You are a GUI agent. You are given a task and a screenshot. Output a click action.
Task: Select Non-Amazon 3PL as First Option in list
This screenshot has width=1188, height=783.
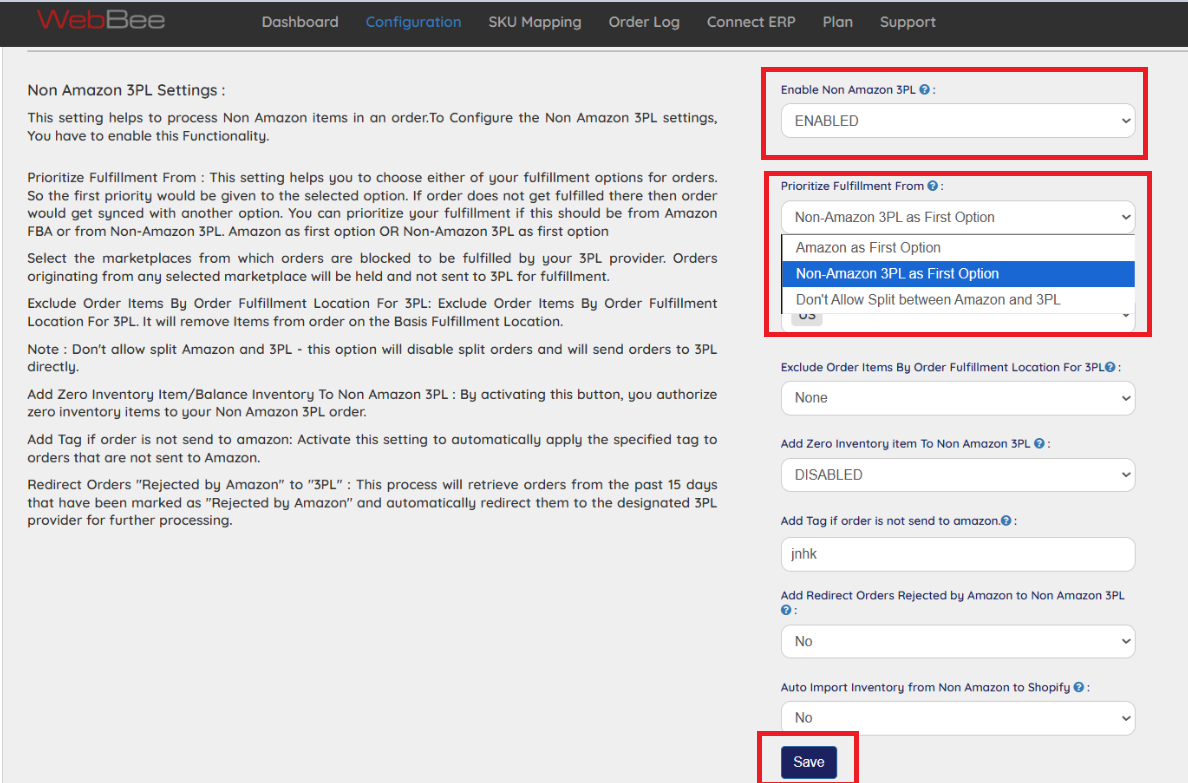[958, 274]
